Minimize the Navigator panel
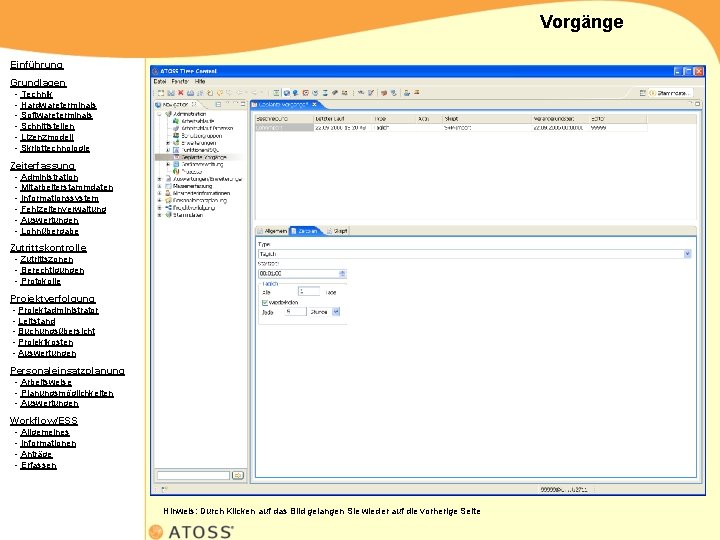Image resolution: width=720 pixels, height=540 pixels. pyautogui.click(x=235, y=104)
